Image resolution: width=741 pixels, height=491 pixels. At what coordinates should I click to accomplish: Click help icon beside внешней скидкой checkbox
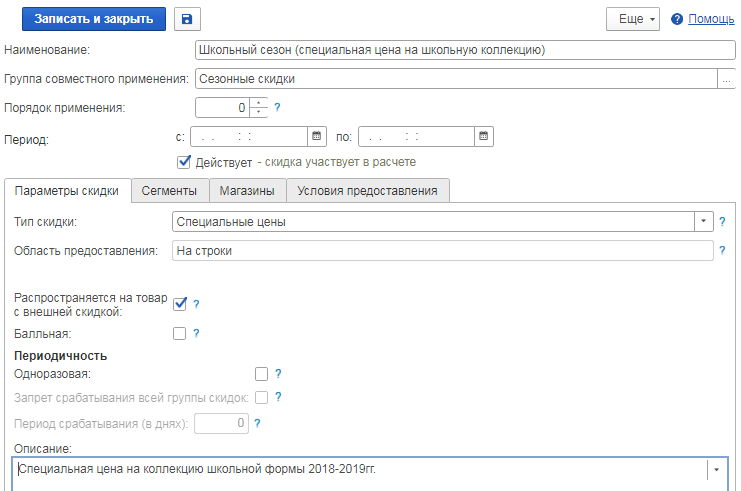point(197,304)
